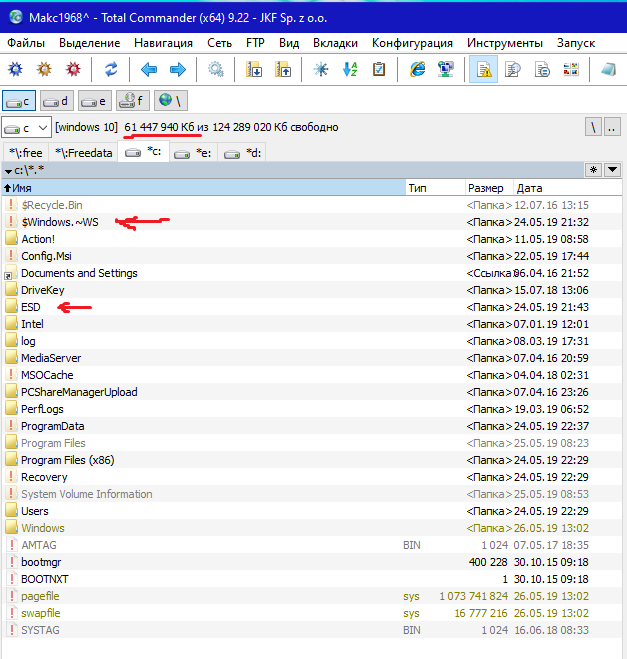Screen dimensions: 627x659
Task: Select the Action! folder icon
Action: point(11,238)
